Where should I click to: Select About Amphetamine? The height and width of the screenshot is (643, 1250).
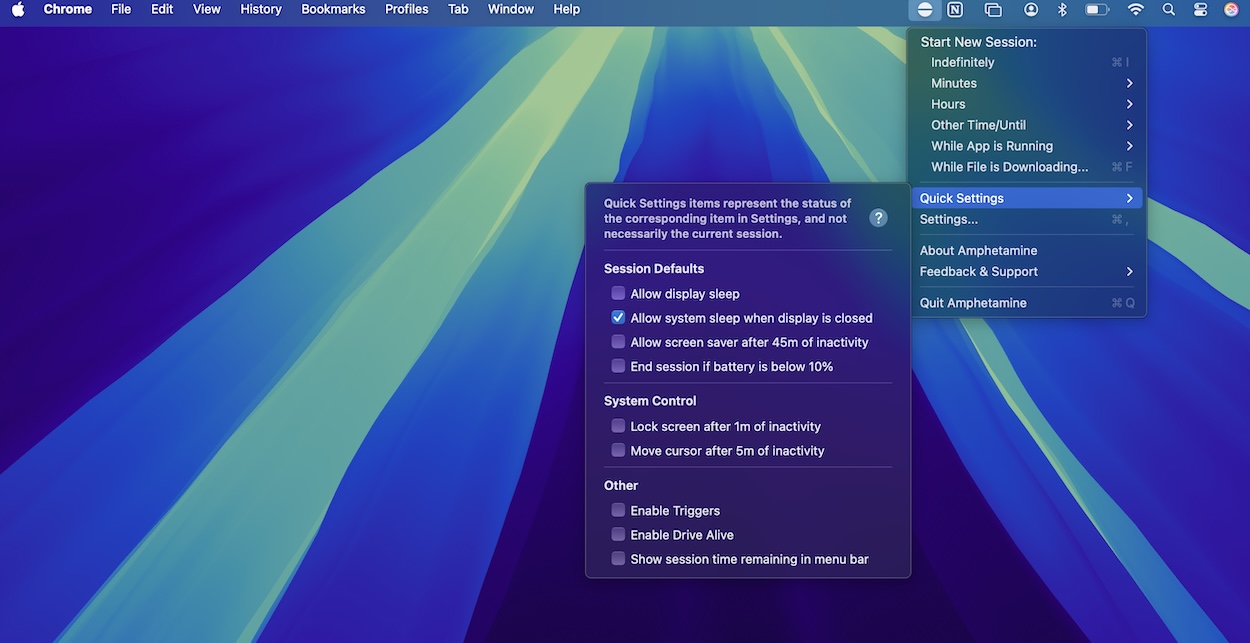[x=1027, y=250]
